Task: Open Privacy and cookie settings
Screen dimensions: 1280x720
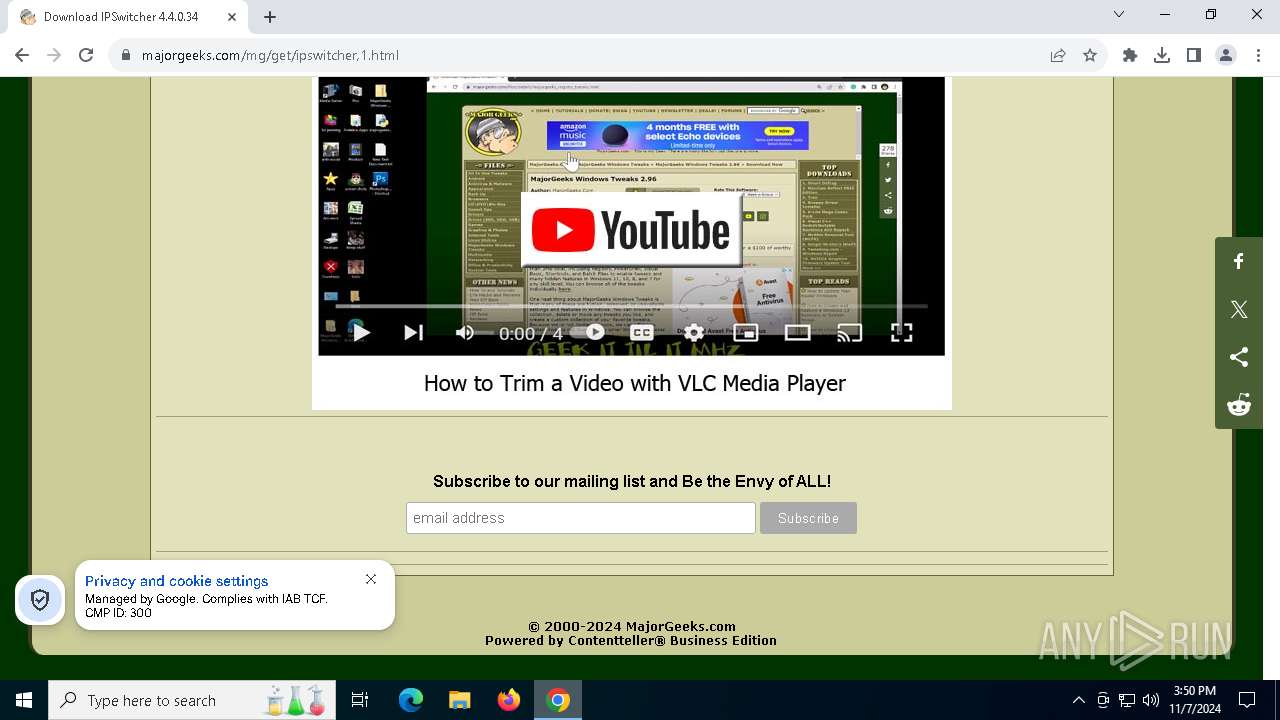Action: click(x=176, y=581)
